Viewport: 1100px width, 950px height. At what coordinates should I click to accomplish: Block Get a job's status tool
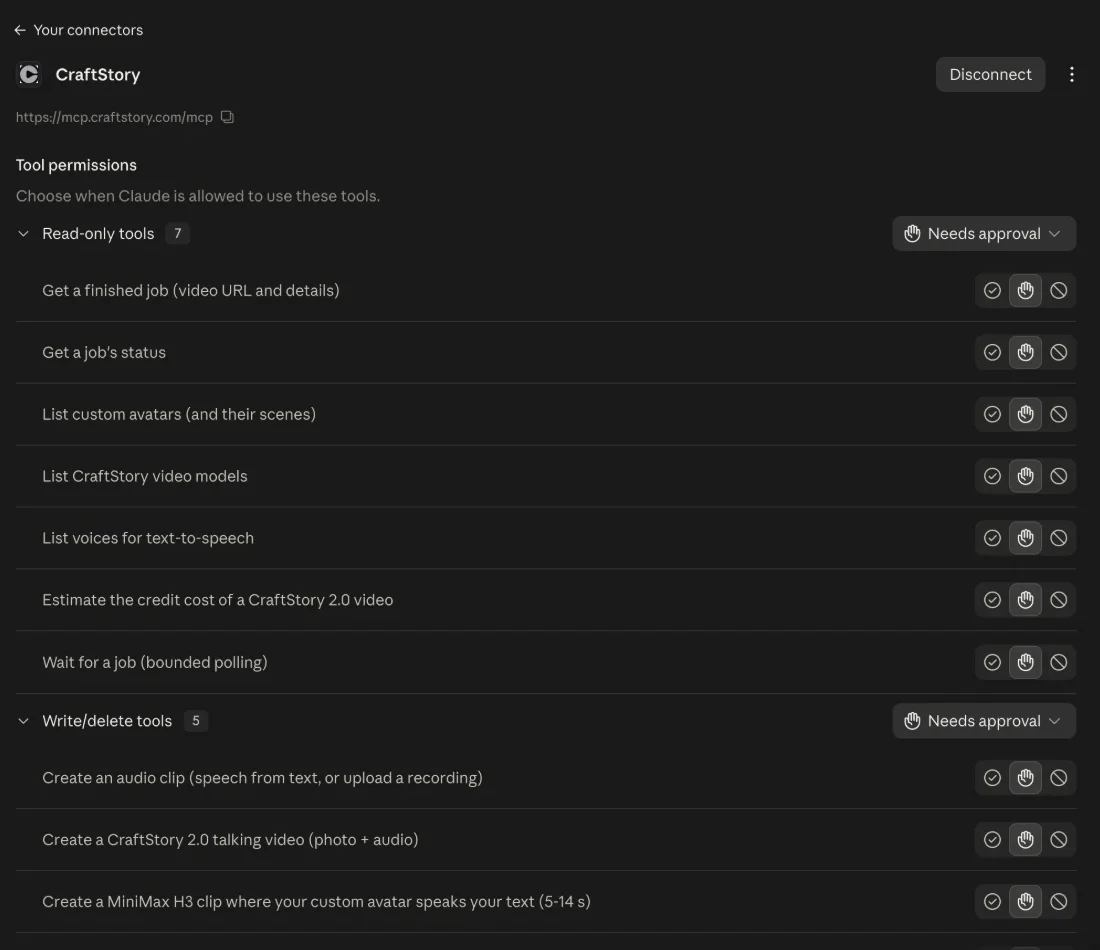(1059, 352)
